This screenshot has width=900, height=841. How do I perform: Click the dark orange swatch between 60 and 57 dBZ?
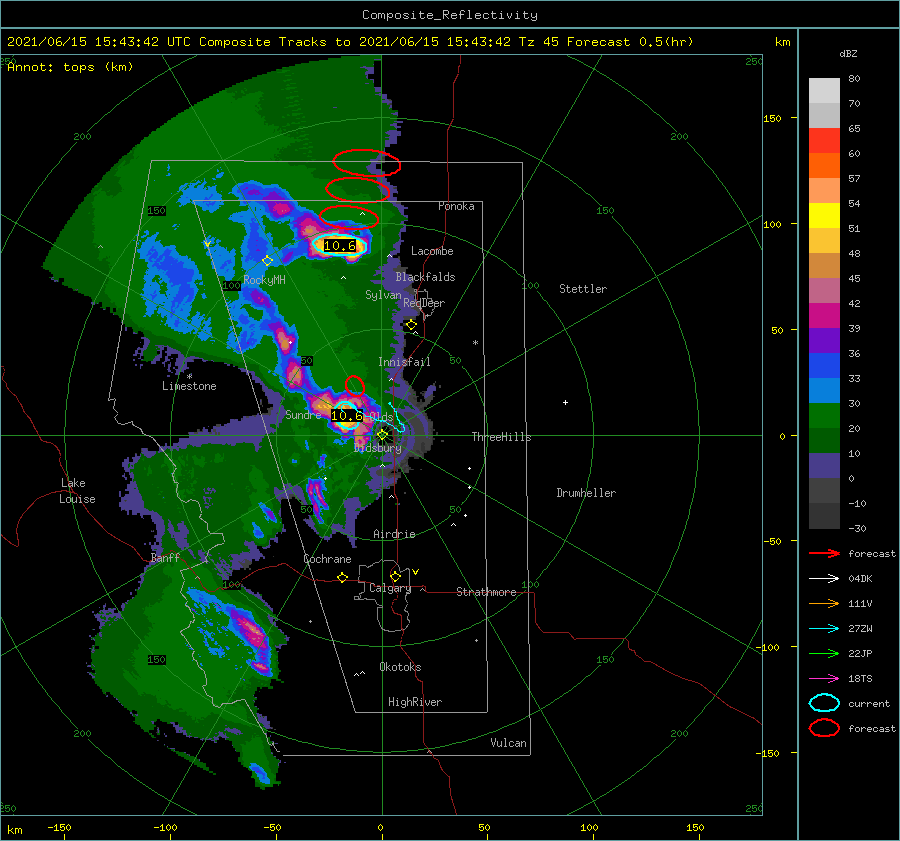(824, 166)
